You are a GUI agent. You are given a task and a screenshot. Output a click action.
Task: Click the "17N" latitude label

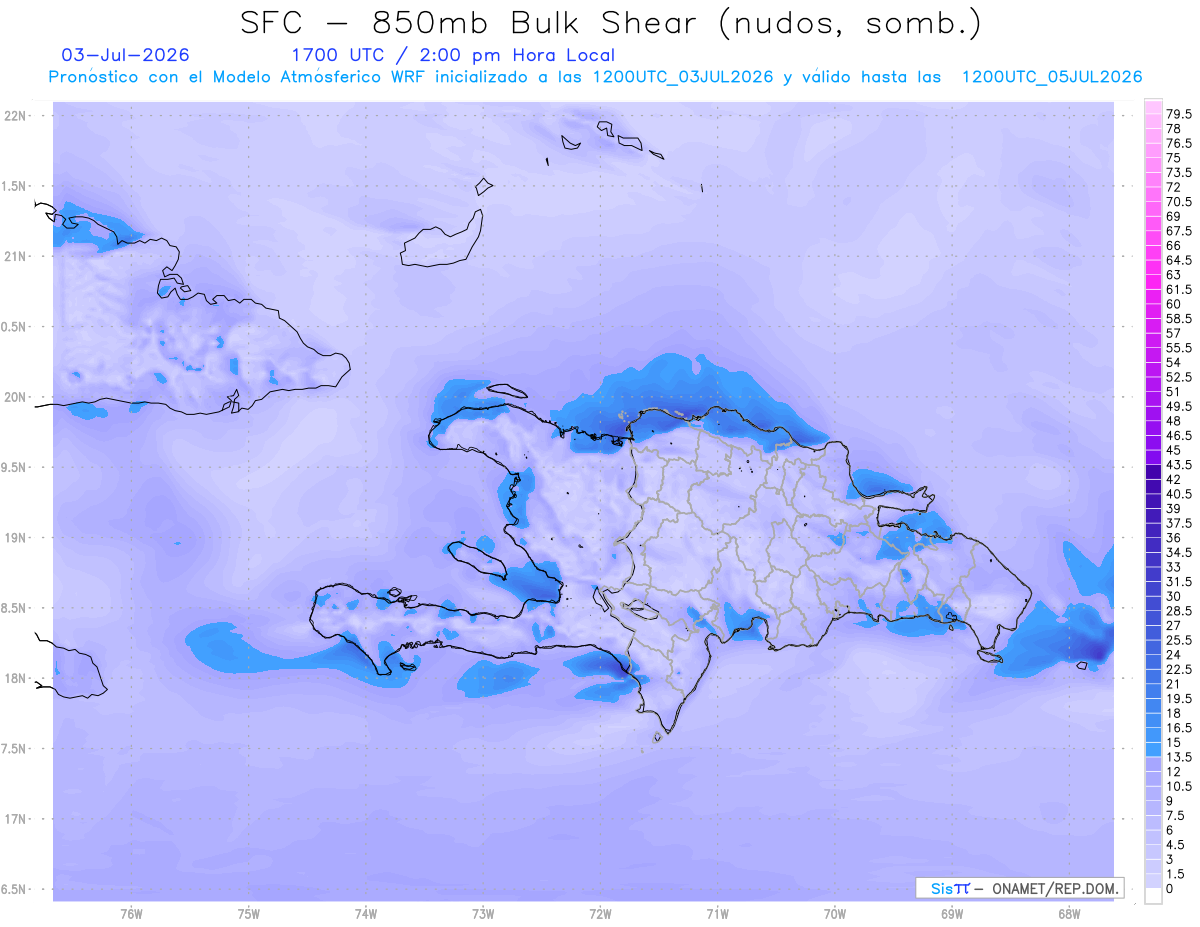click(x=16, y=819)
